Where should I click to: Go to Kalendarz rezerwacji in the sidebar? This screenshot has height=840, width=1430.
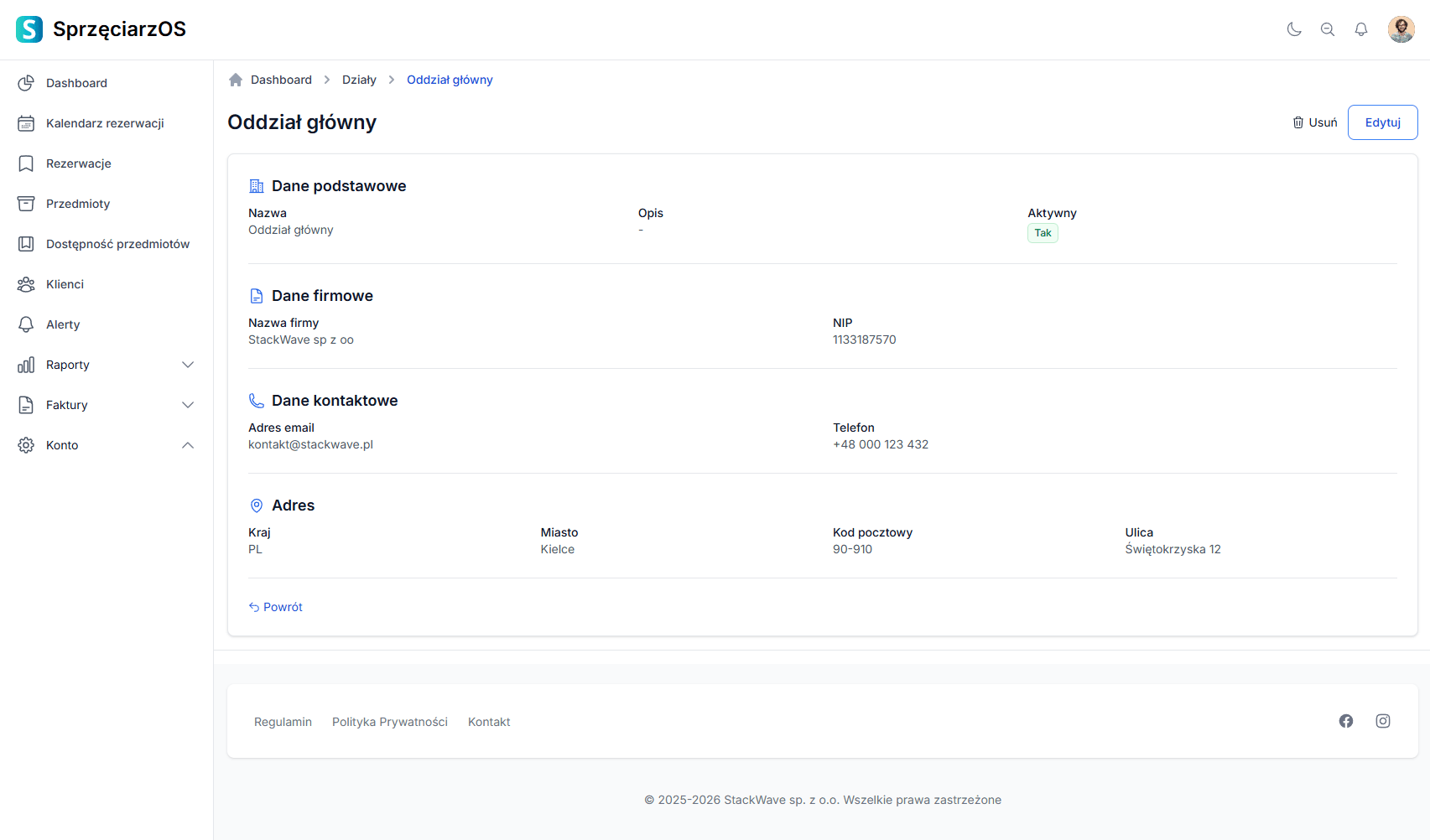105,123
